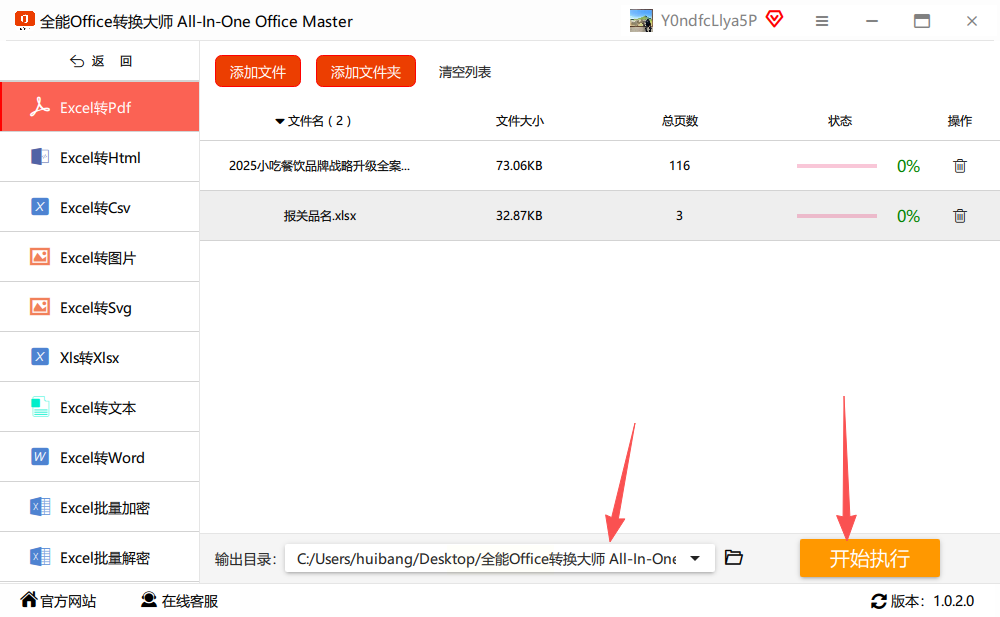The image size is (1000, 617).
Task: Click the Word icon beside Excel转Word
Action: (40, 456)
